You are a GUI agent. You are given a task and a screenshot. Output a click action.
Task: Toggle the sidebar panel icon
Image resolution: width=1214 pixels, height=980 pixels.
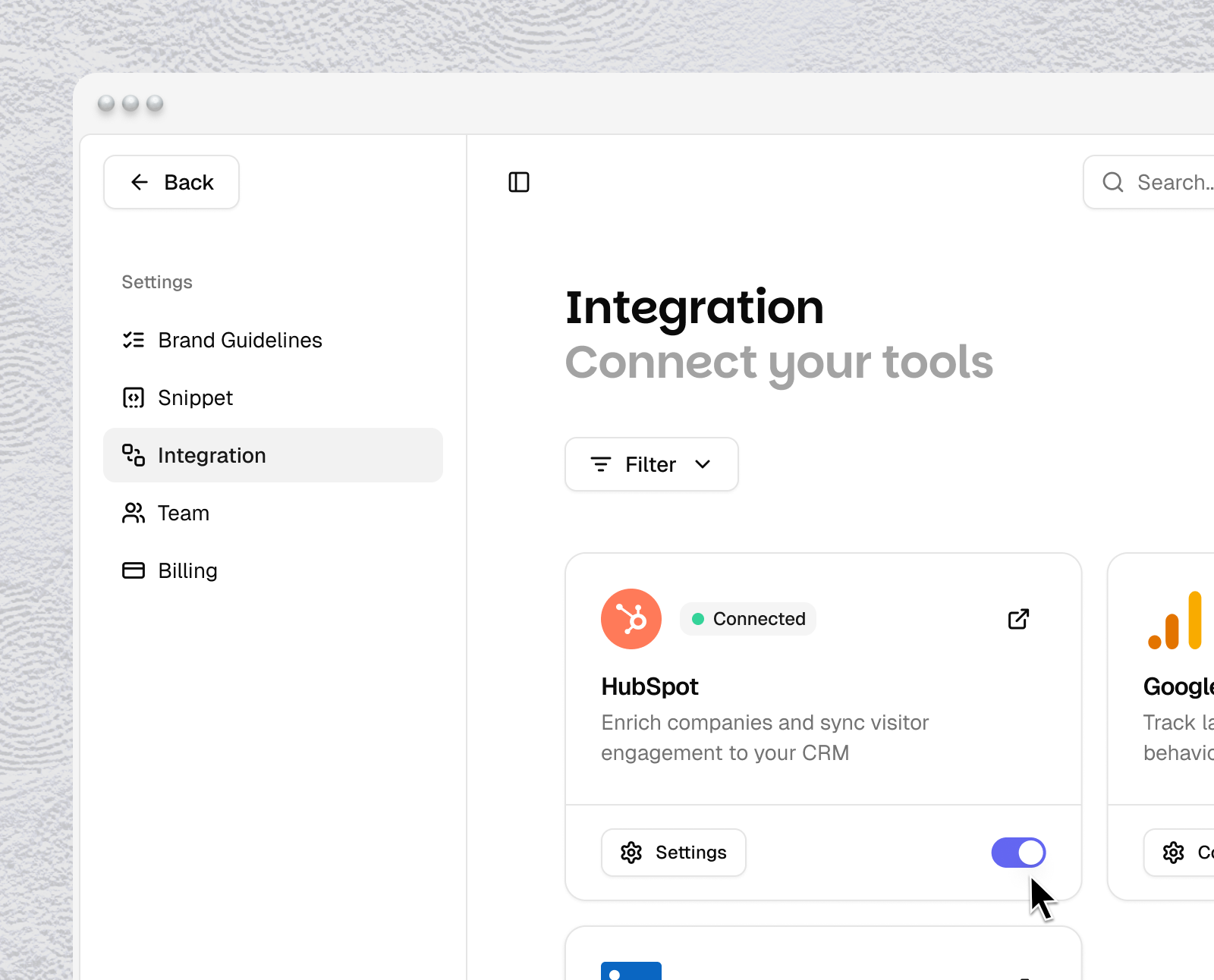[519, 182]
